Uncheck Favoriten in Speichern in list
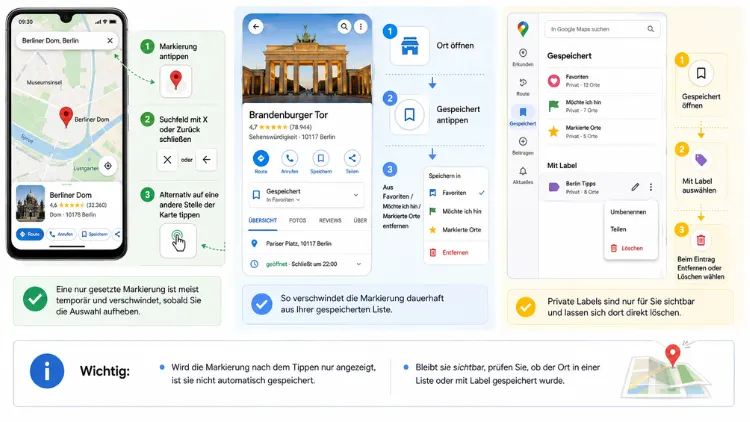 tap(456, 193)
